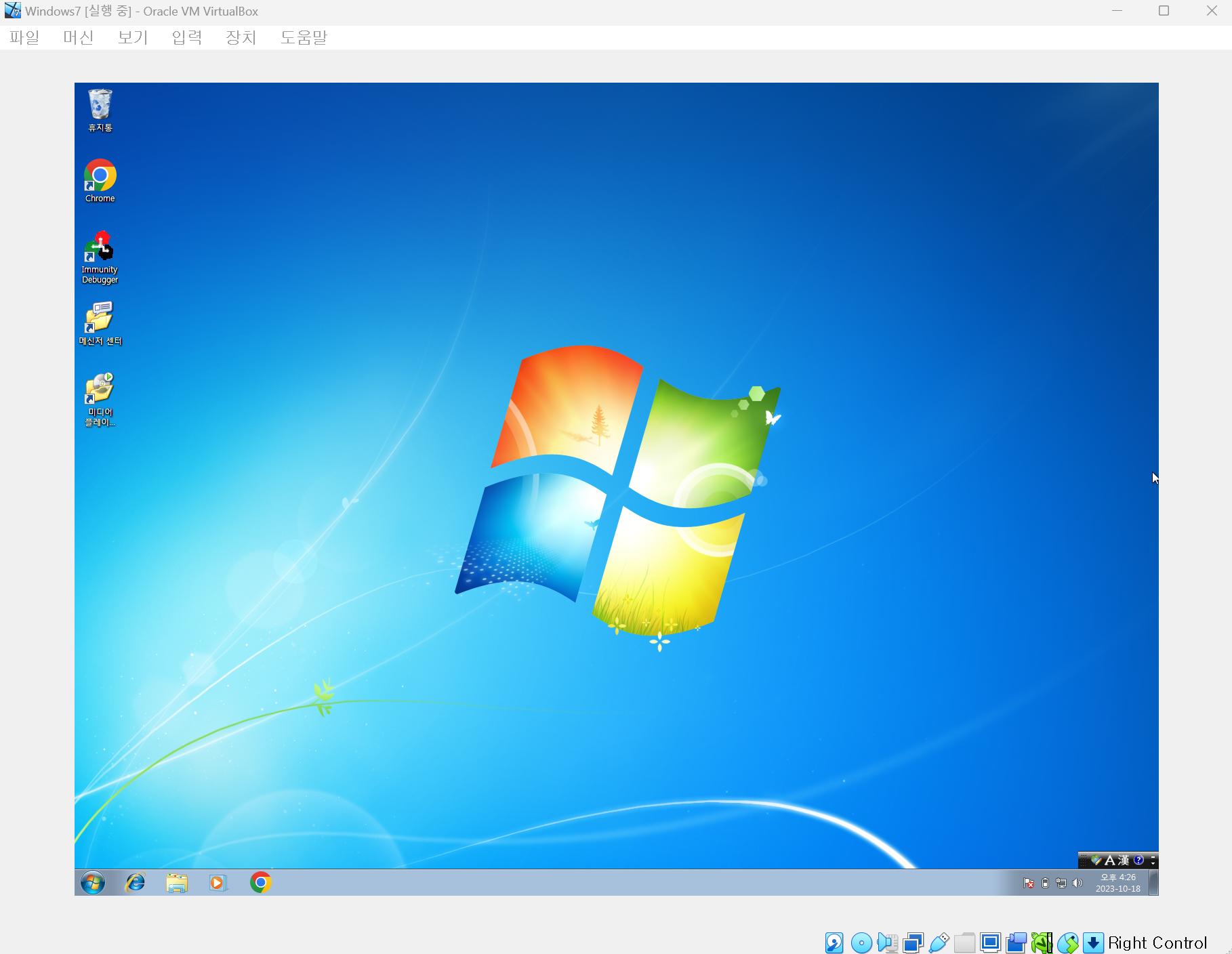Viewport: 1232px width, 954px height.
Task: Click the Show Desktop button
Action: 1153,882
